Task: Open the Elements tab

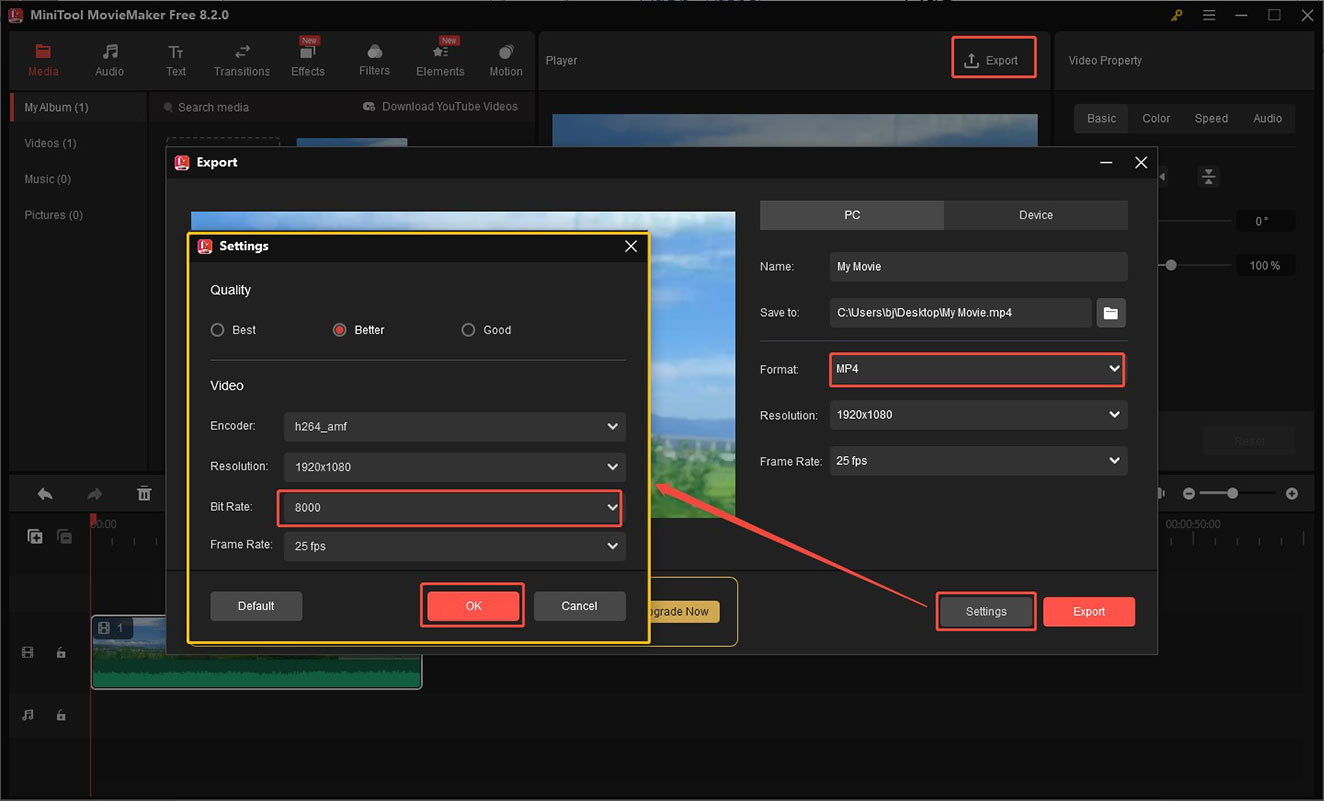Action: tap(440, 60)
